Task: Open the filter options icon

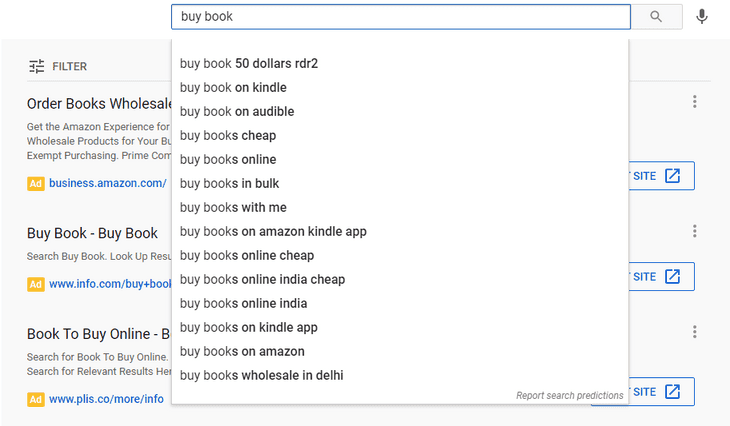Action: point(37,66)
